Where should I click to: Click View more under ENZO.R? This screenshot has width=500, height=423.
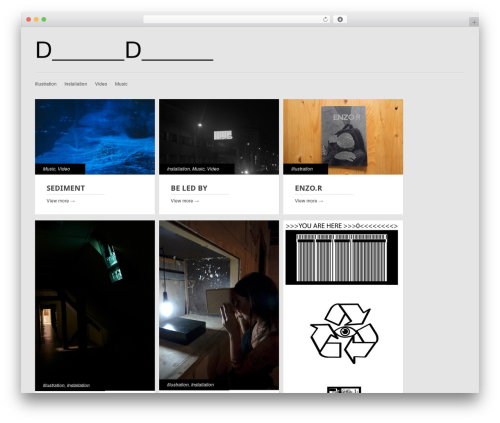pos(309,201)
